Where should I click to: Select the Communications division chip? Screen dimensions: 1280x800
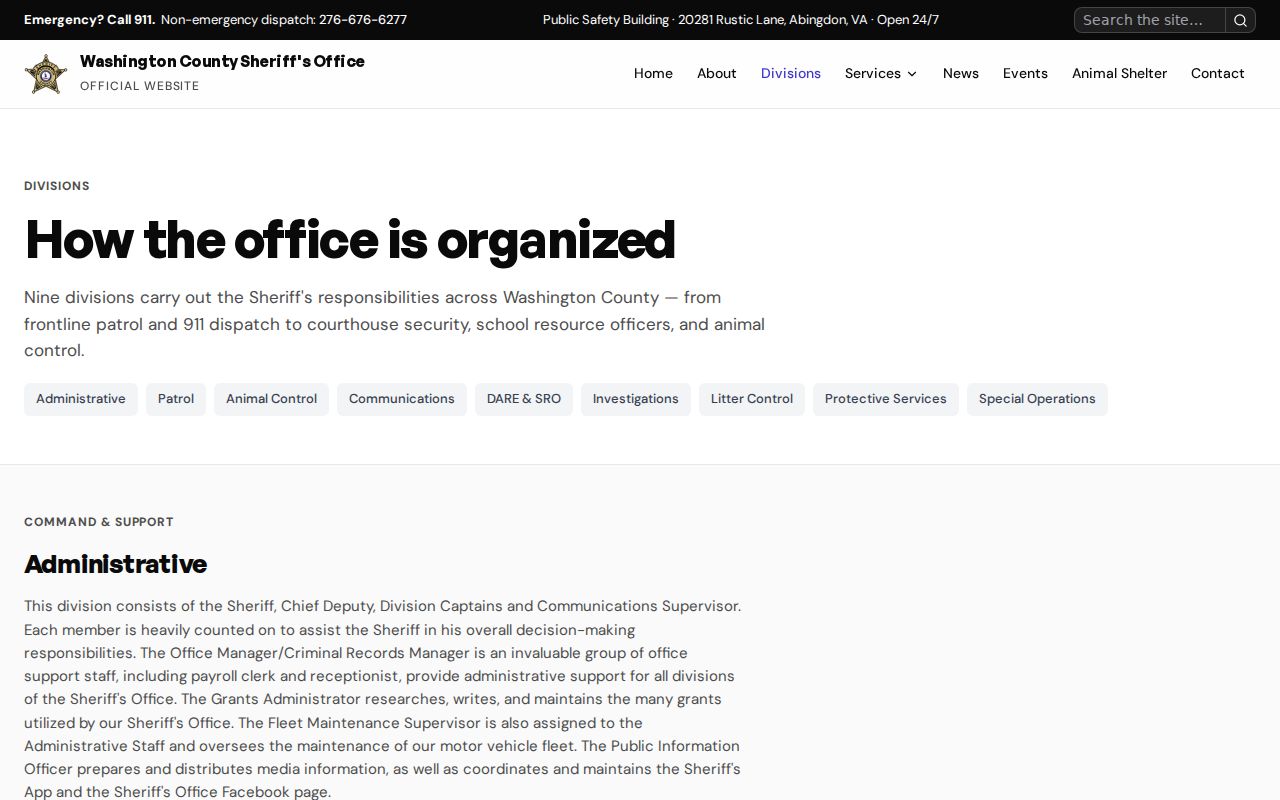[402, 399]
